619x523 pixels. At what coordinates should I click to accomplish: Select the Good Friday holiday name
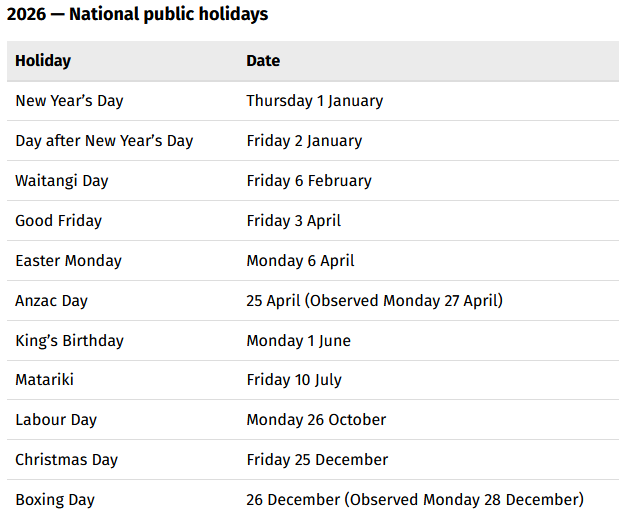pyautogui.click(x=58, y=221)
